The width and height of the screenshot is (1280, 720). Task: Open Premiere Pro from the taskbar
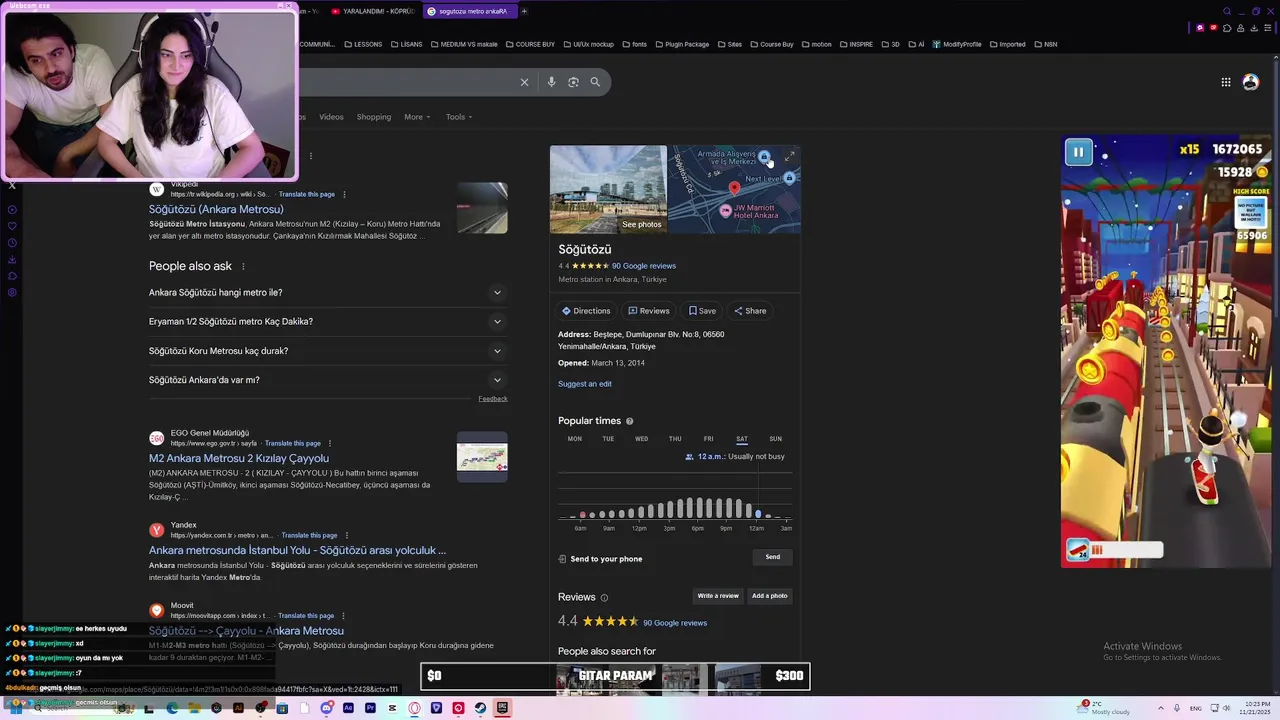(x=370, y=708)
